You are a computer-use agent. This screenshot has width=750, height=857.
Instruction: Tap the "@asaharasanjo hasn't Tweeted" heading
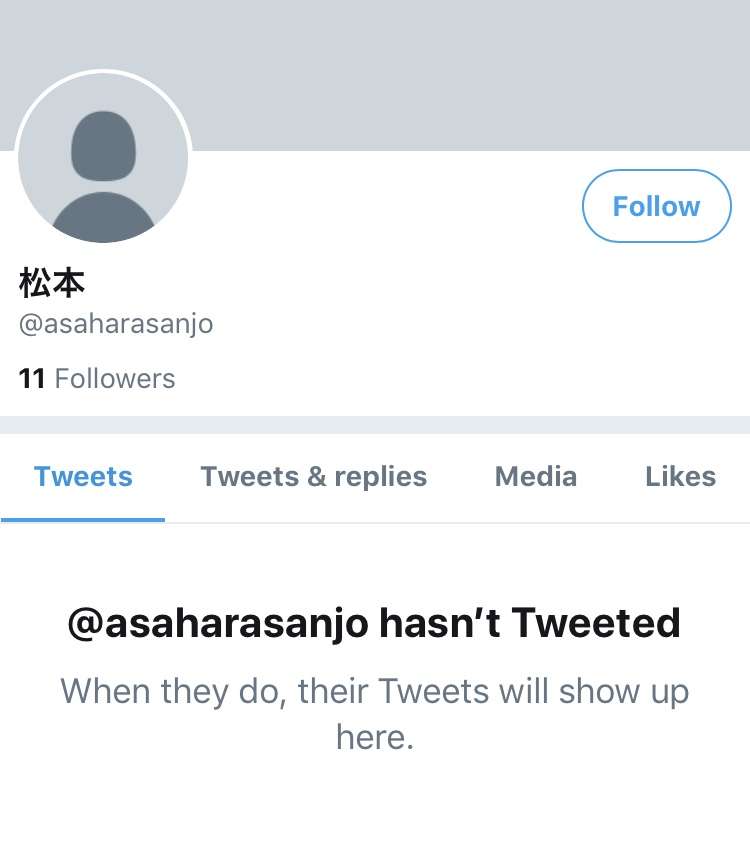tap(374, 623)
